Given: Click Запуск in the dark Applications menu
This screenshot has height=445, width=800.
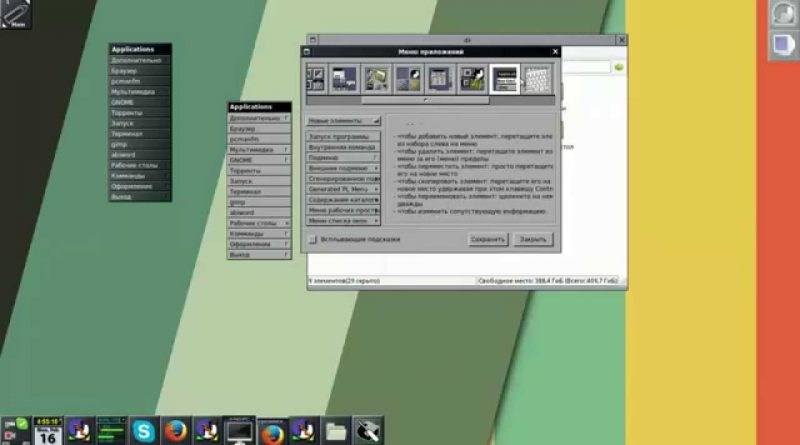Looking at the screenshot, I should click(x=140, y=123).
